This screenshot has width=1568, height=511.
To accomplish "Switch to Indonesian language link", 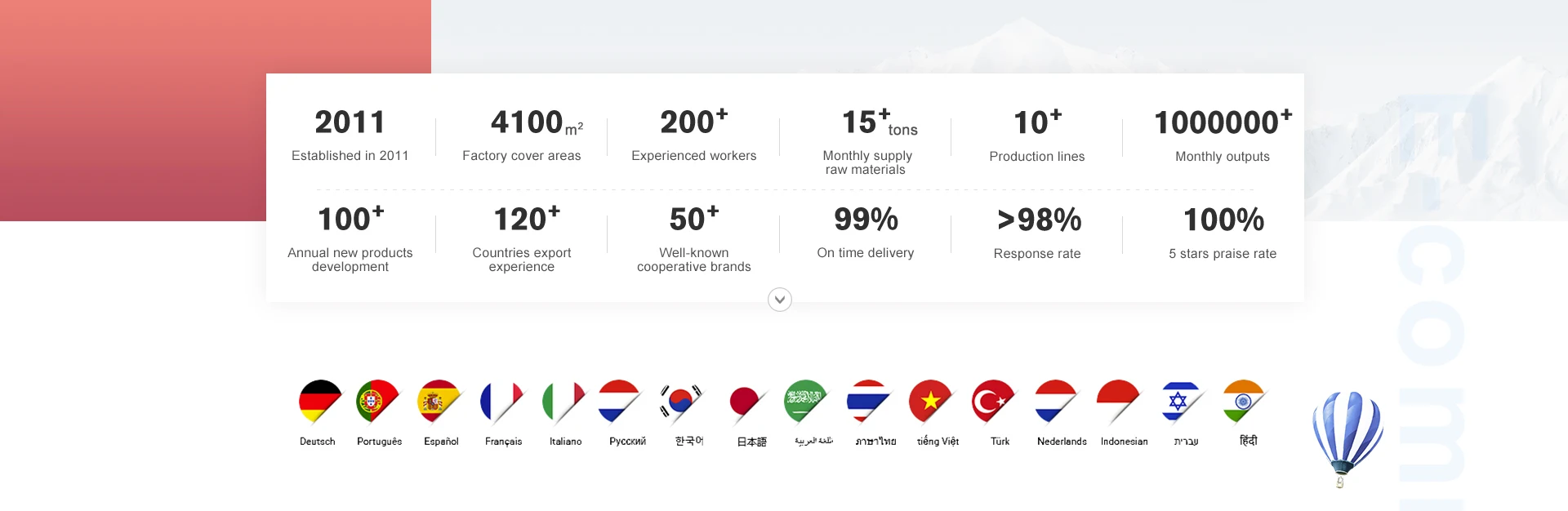I will click(1124, 442).
